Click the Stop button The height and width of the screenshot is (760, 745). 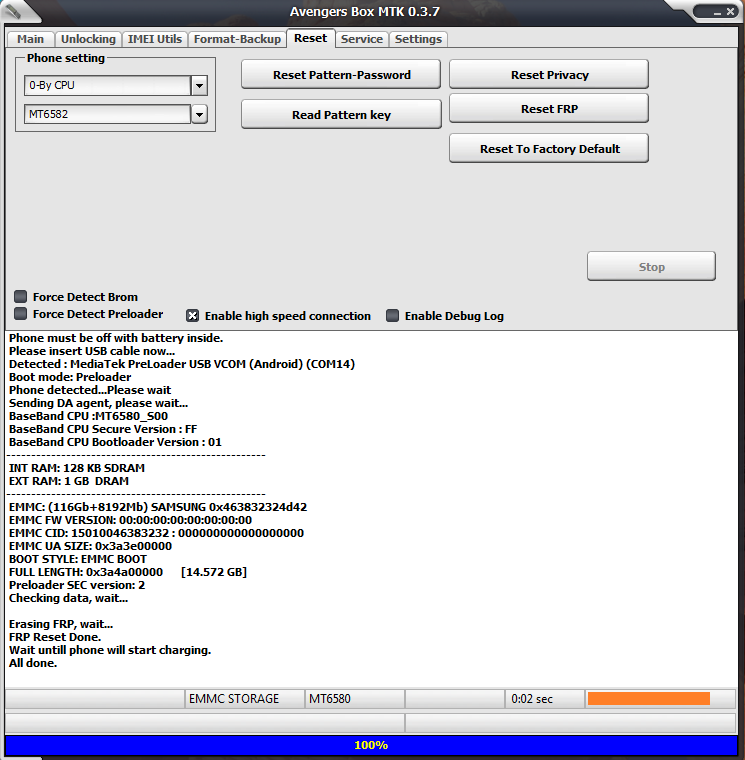pyautogui.click(x=651, y=266)
